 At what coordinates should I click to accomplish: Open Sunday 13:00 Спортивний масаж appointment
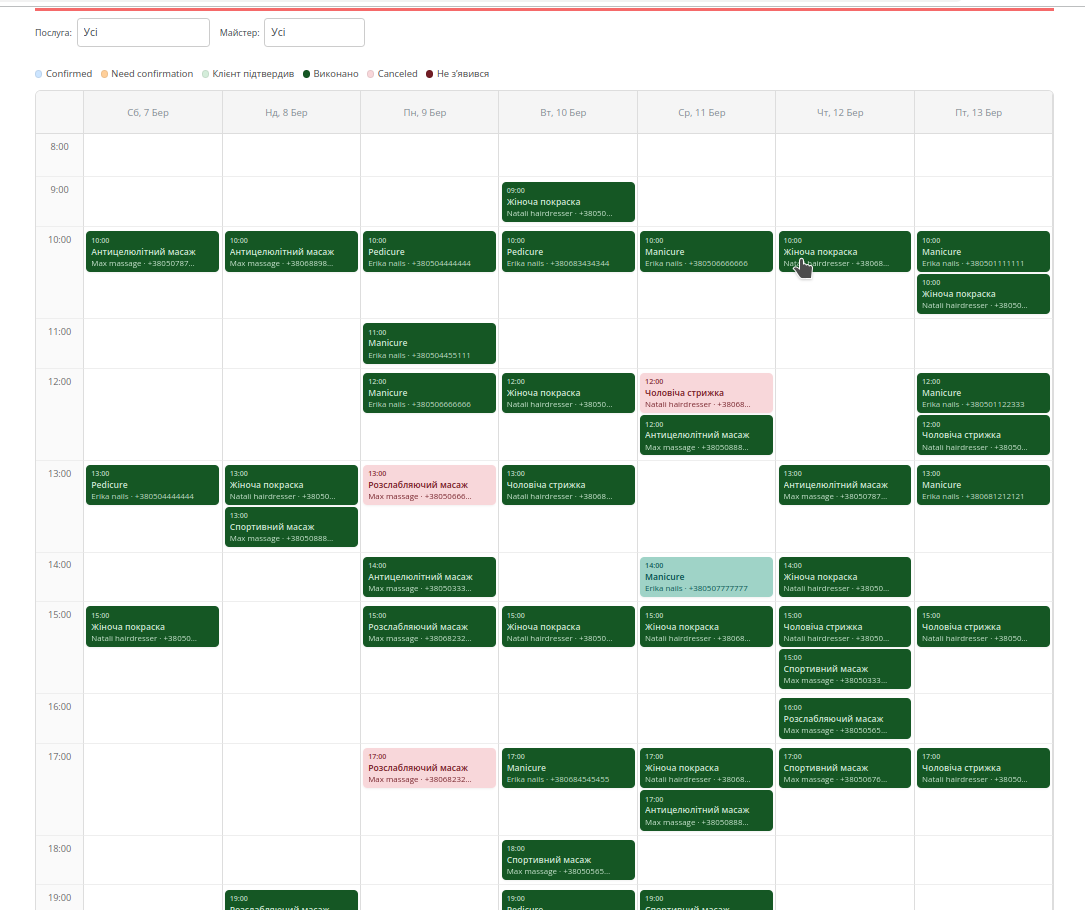290,527
